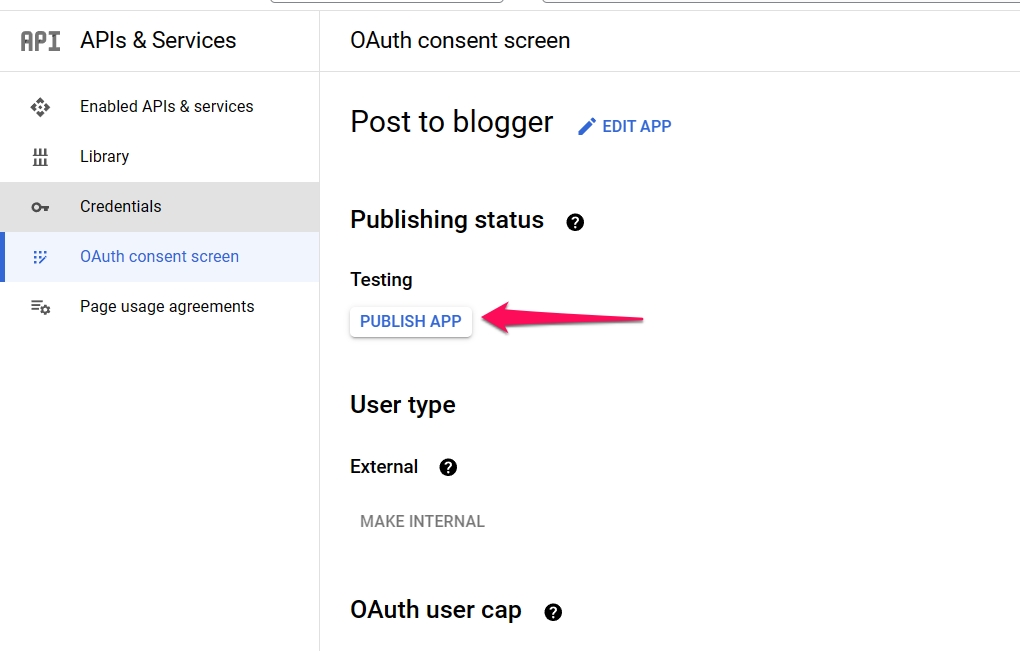Click the API logo icon
Viewport: 1020px width, 651px height.
(40, 41)
